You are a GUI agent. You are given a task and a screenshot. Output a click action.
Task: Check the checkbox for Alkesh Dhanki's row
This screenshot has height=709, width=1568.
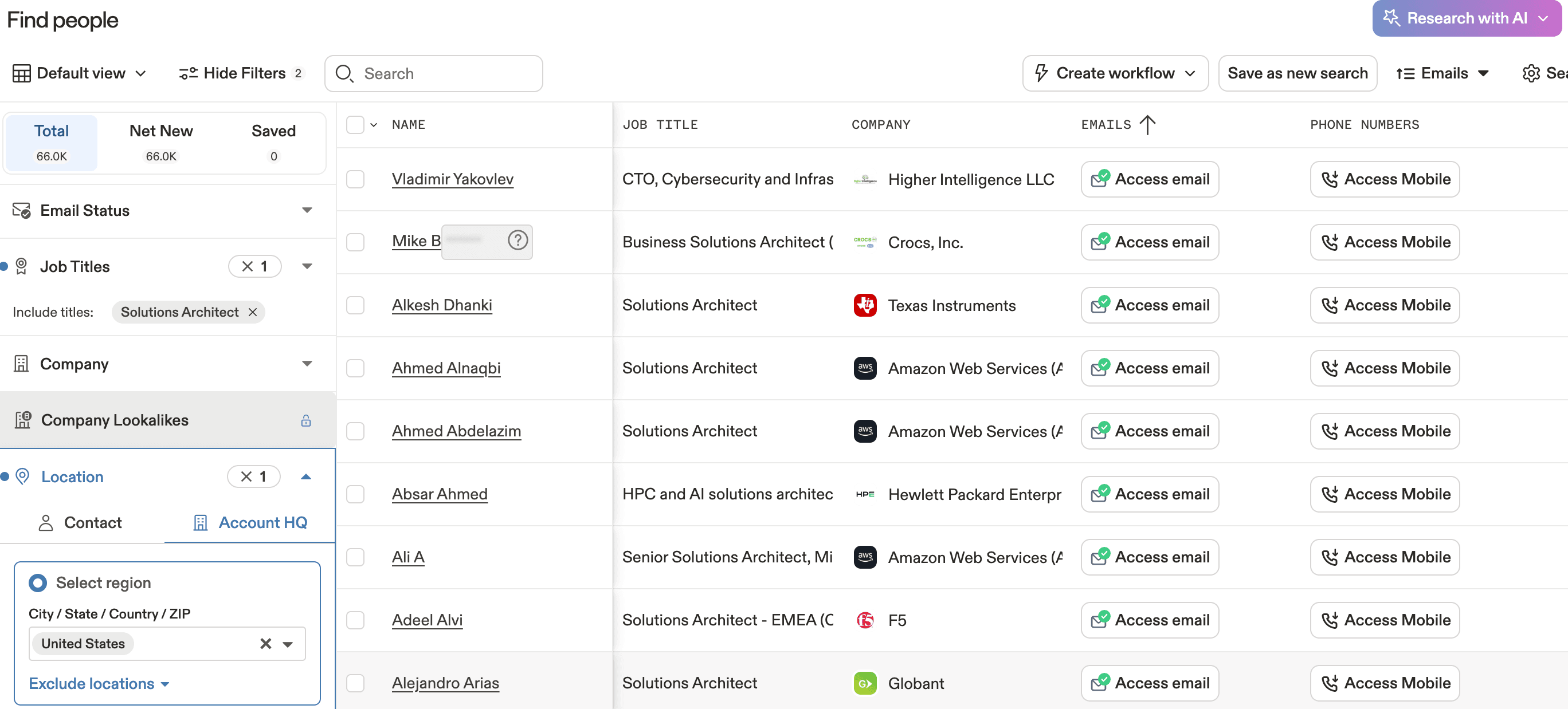(355, 305)
